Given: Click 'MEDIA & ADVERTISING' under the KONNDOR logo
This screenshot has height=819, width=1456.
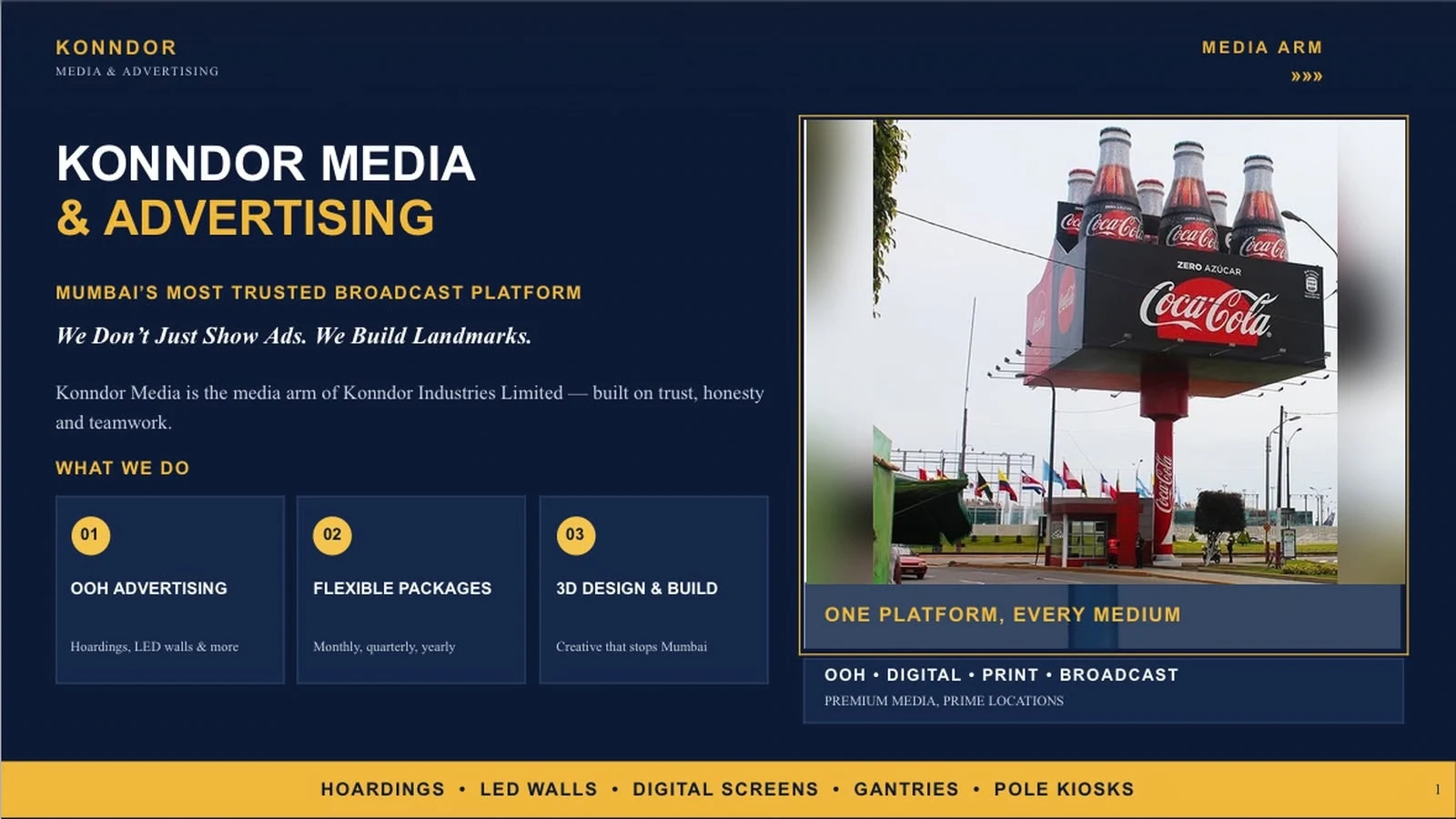Looking at the screenshot, I should coord(137,71).
